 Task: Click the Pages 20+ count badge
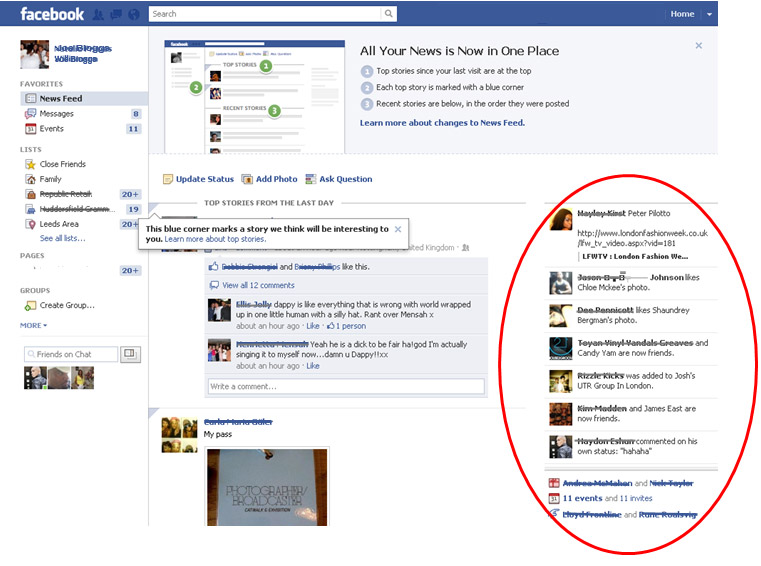point(130,271)
